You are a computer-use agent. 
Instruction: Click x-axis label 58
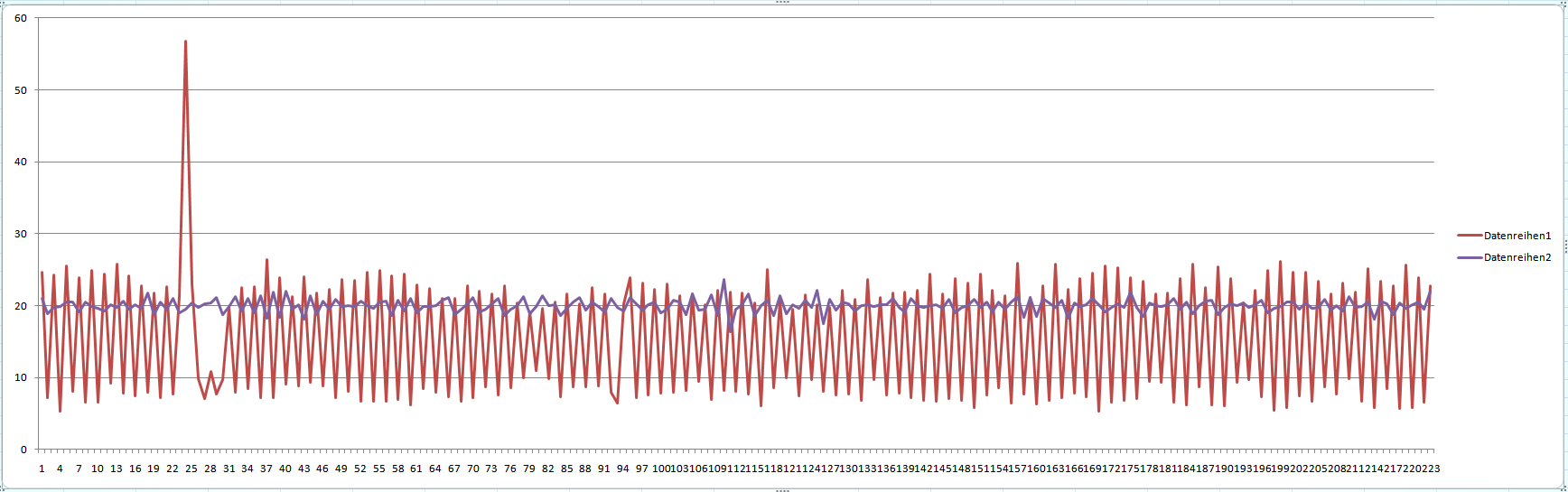coord(397,469)
